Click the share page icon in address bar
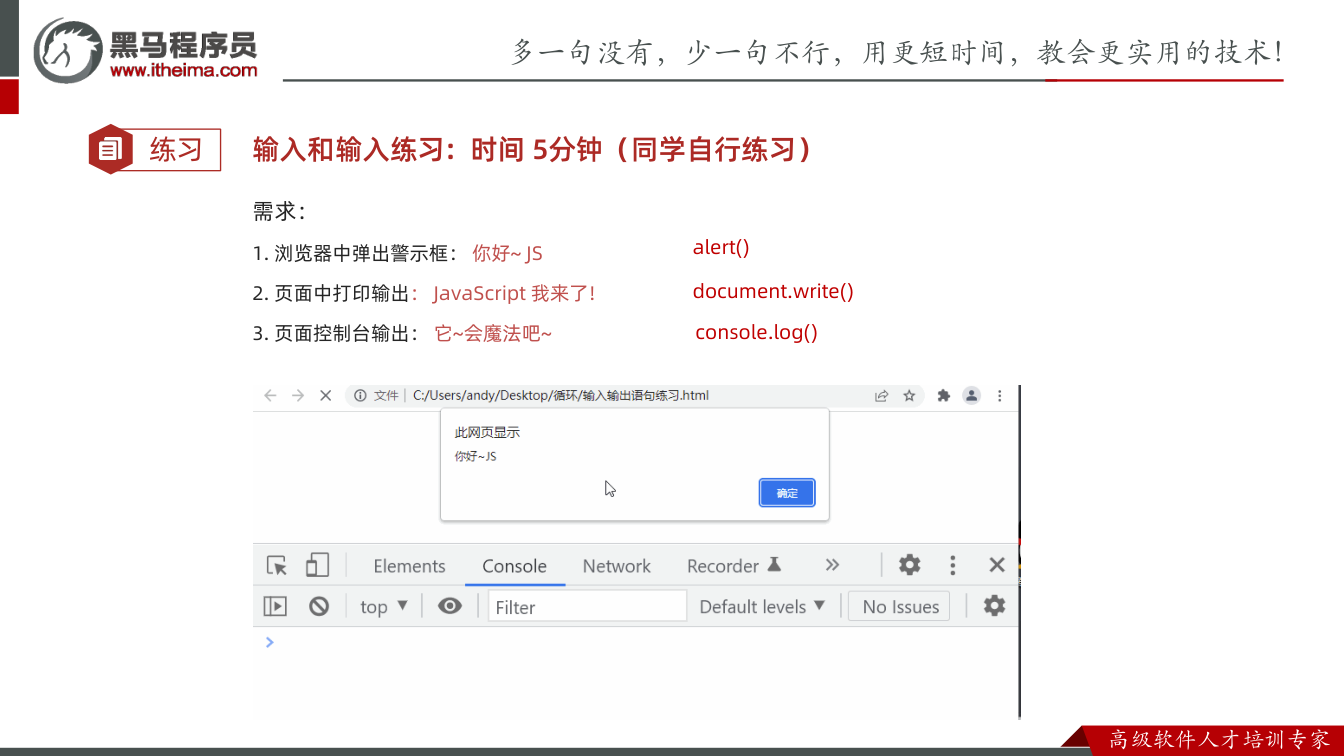 (881, 396)
